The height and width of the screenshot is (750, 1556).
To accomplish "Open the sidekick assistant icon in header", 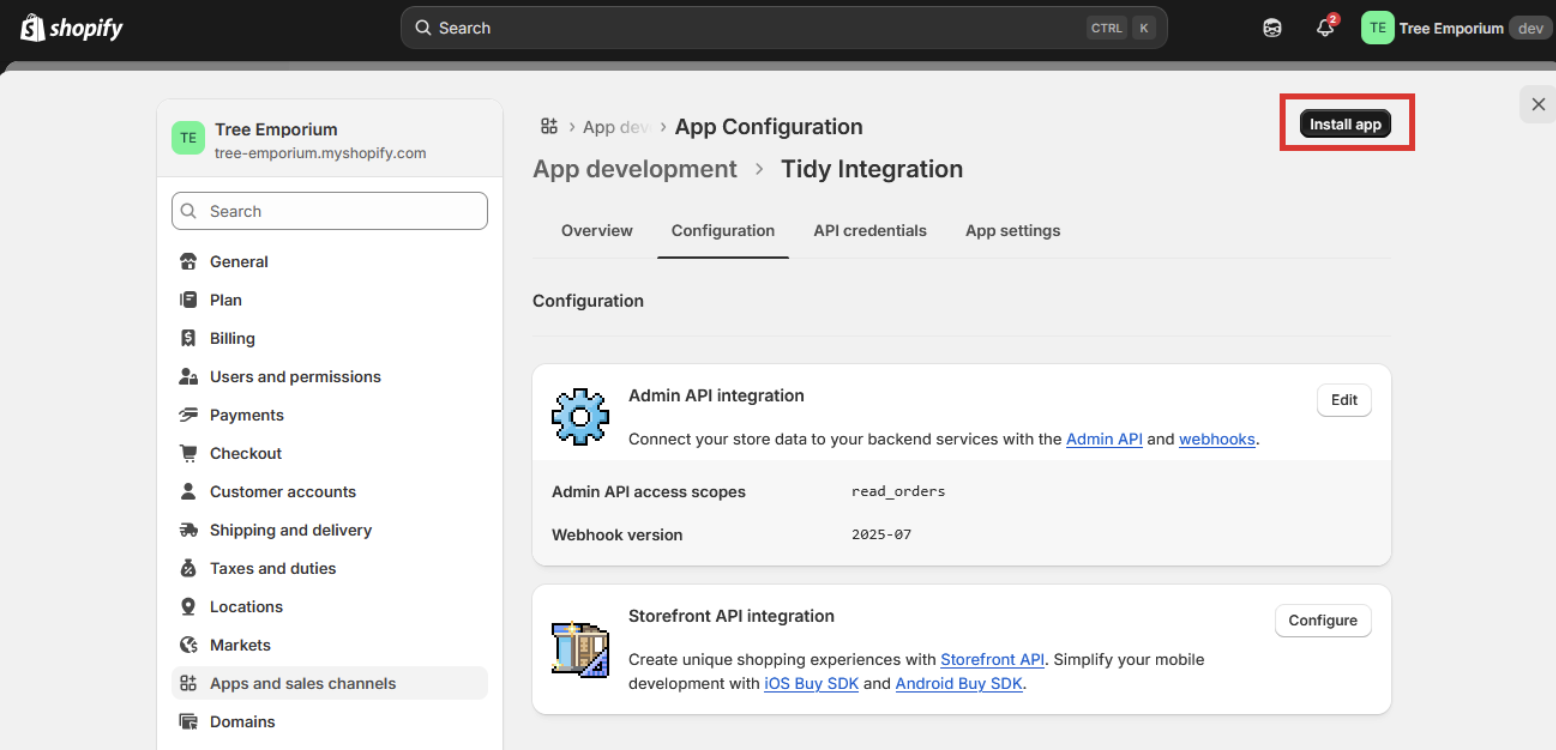I will 1272,28.
